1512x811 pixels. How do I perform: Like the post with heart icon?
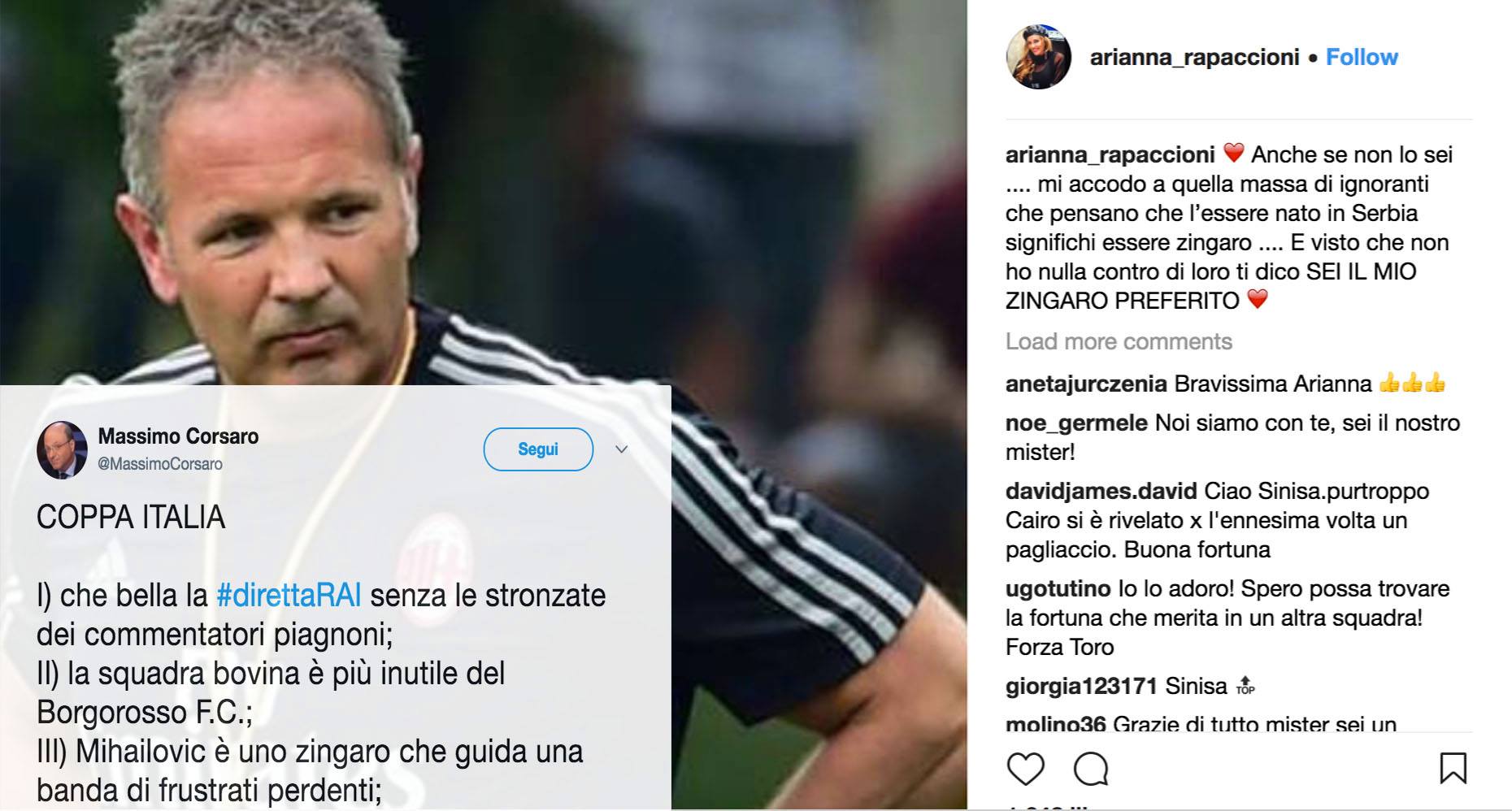(1026, 769)
